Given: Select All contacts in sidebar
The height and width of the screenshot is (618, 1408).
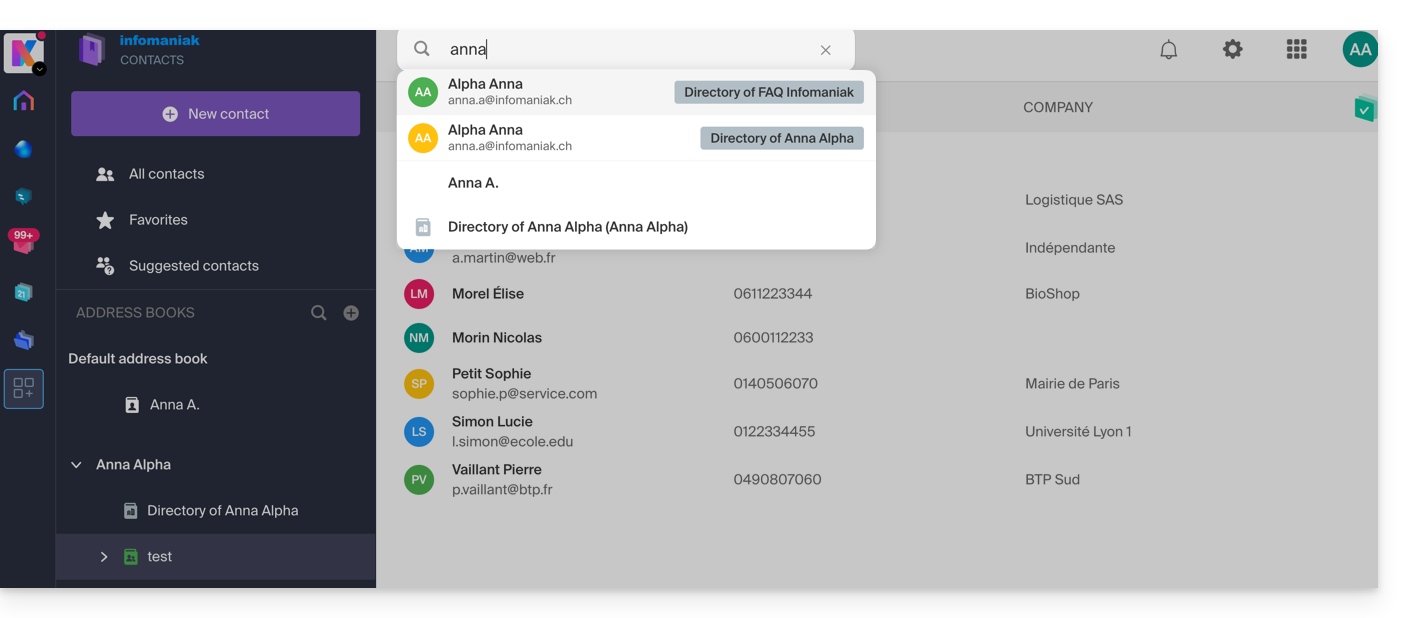Looking at the screenshot, I should point(166,174).
